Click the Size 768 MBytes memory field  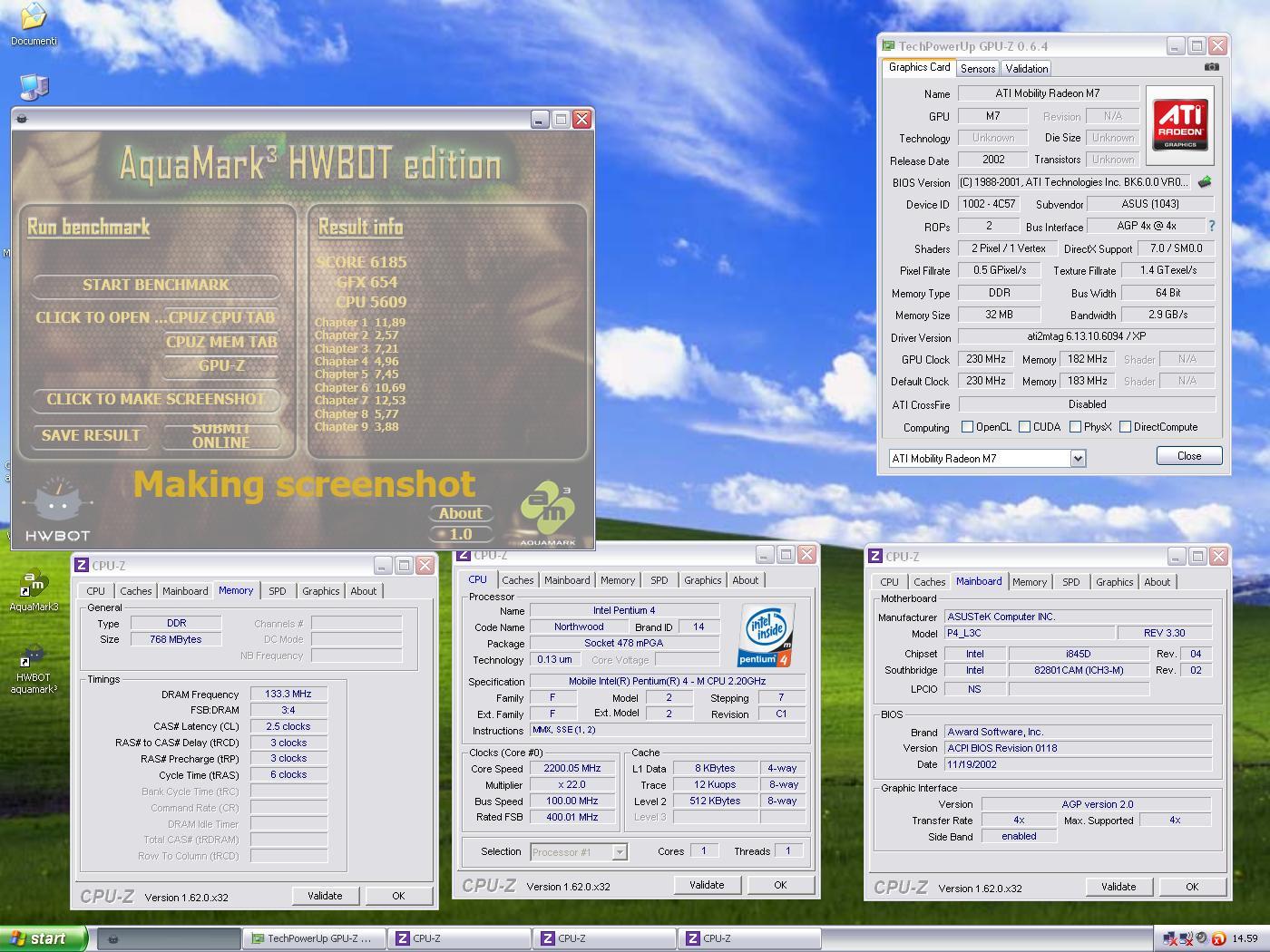177,639
